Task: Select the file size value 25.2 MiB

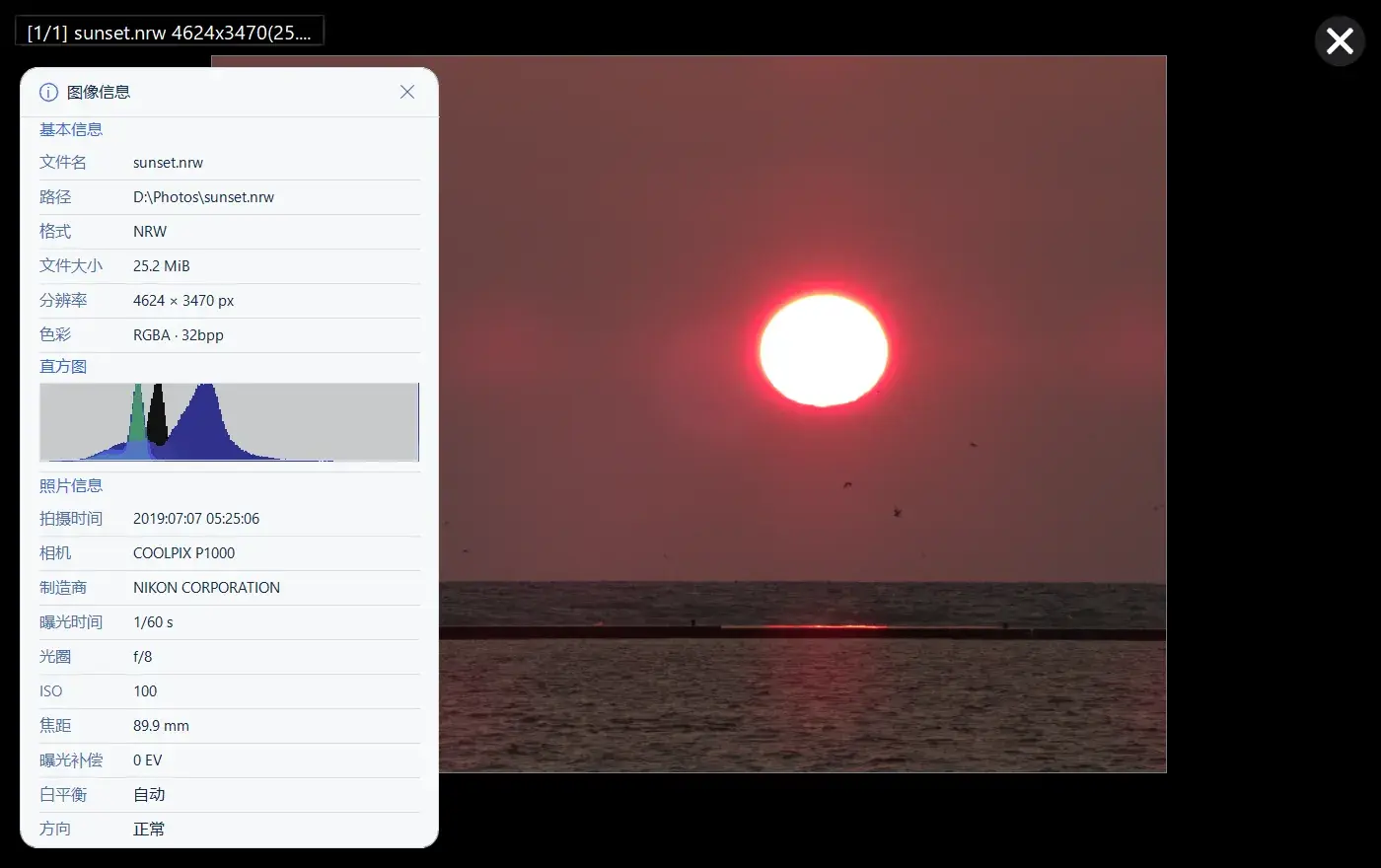Action: click(x=161, y=266)
